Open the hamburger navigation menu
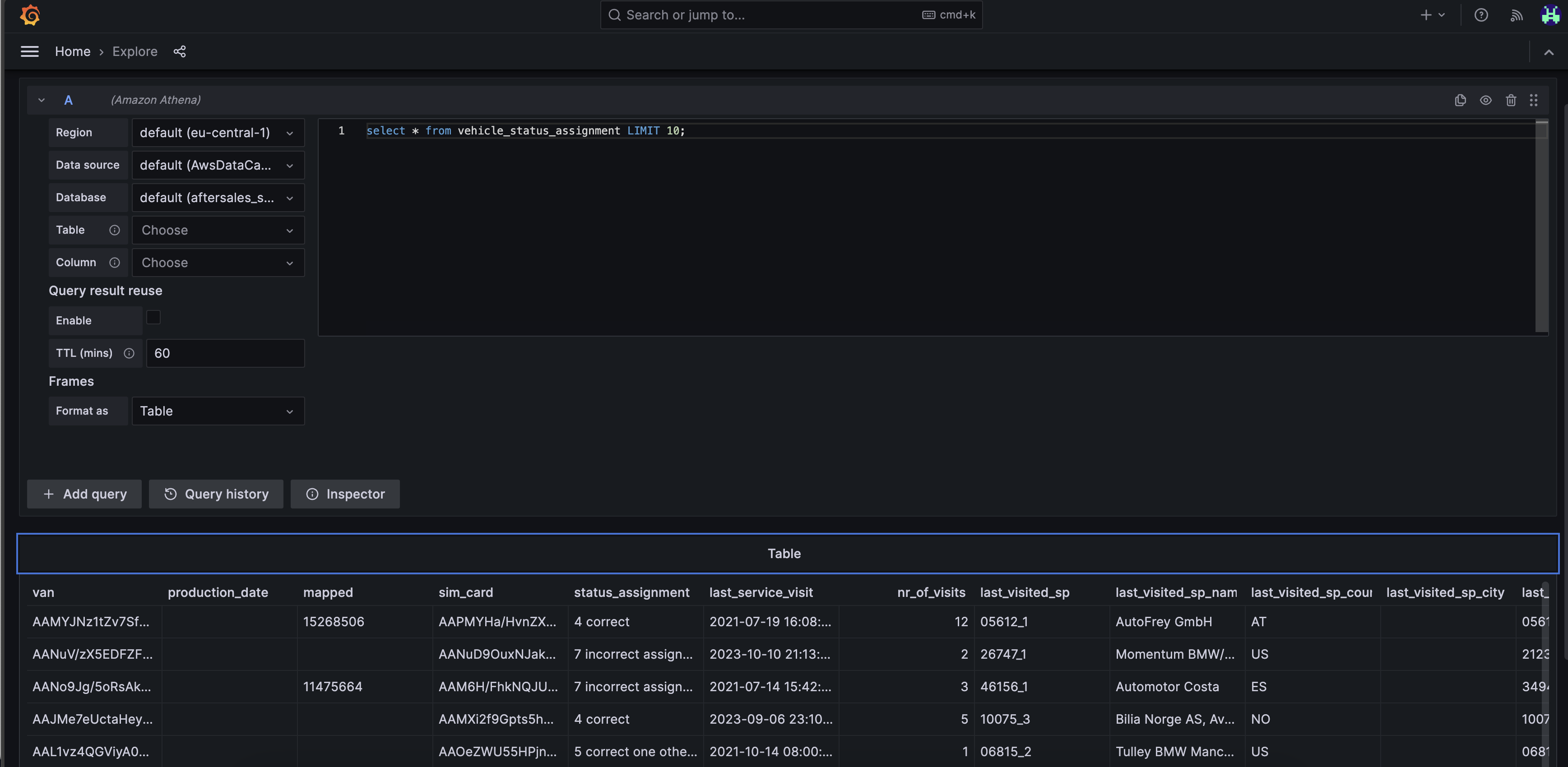Viewport: 1568px width, 767px height. [30, 52]
